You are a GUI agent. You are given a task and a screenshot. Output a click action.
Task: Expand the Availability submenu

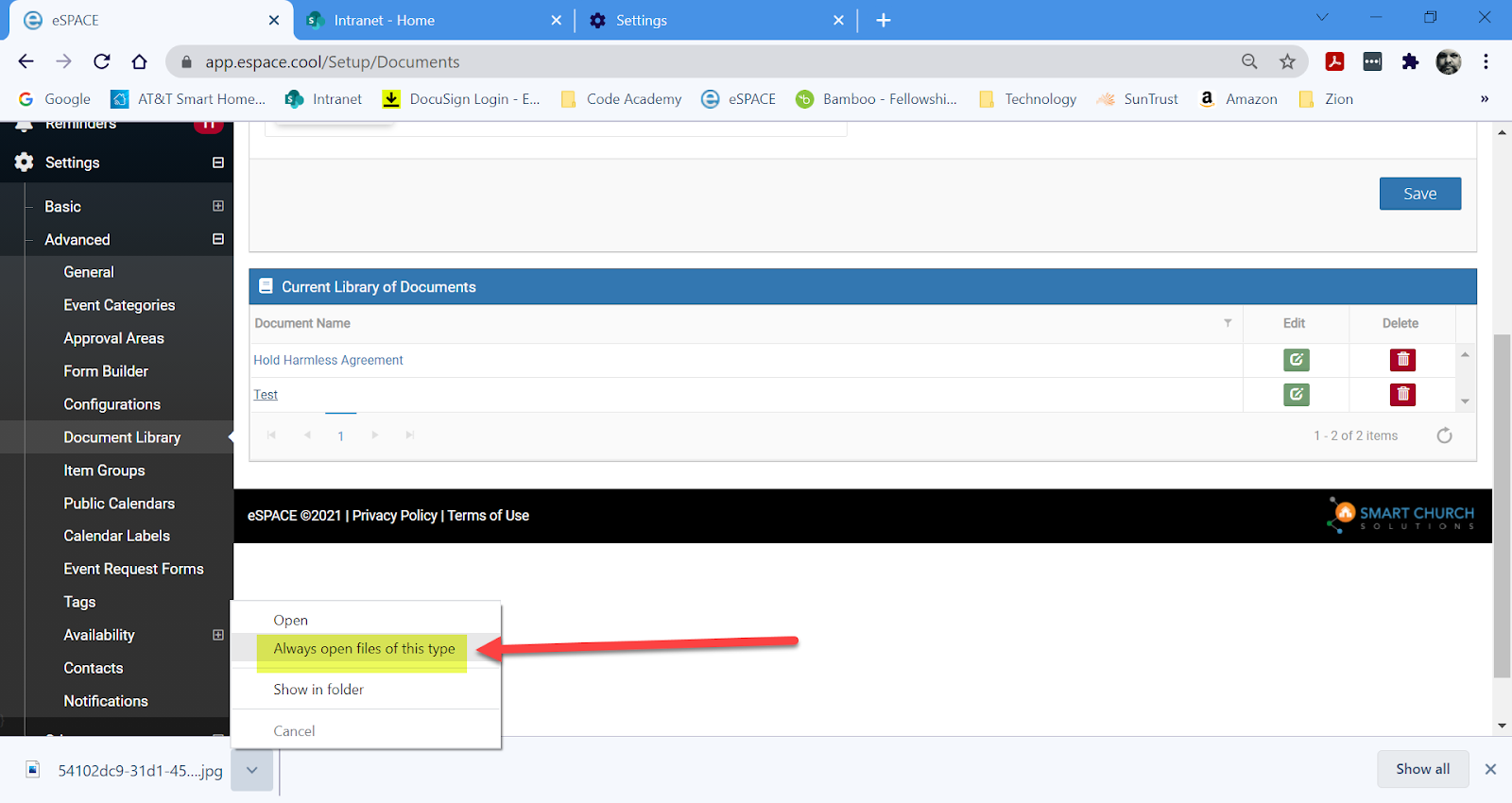218,635
